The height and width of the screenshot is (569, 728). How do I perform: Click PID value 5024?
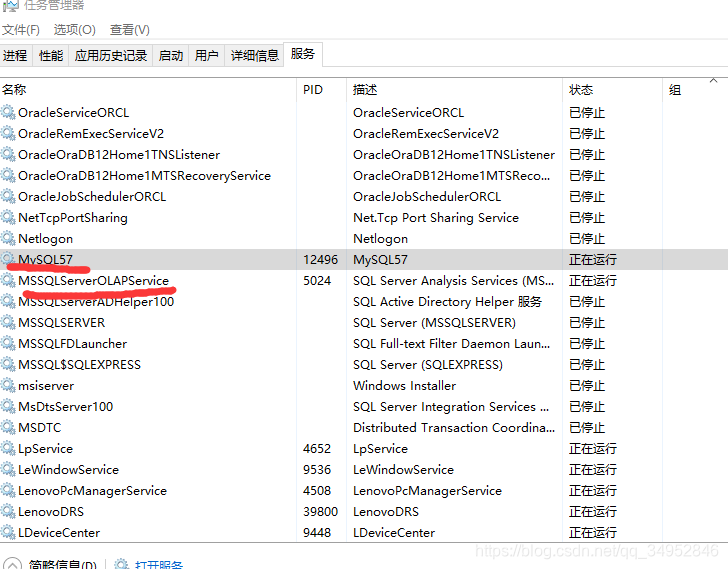[317, 280]
